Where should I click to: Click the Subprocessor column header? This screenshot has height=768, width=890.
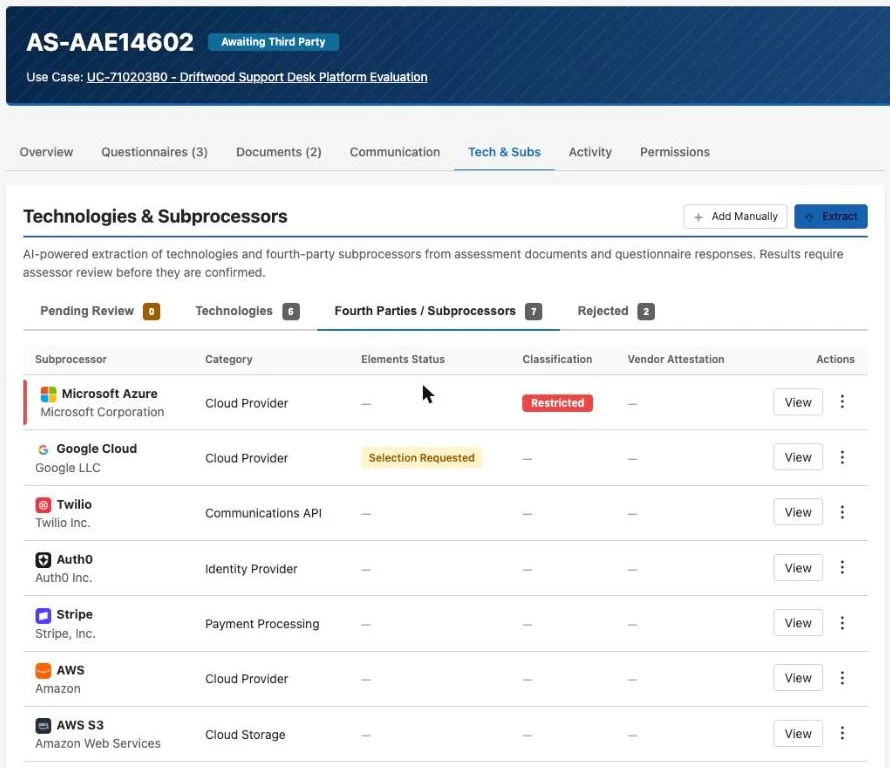[71, 359]
